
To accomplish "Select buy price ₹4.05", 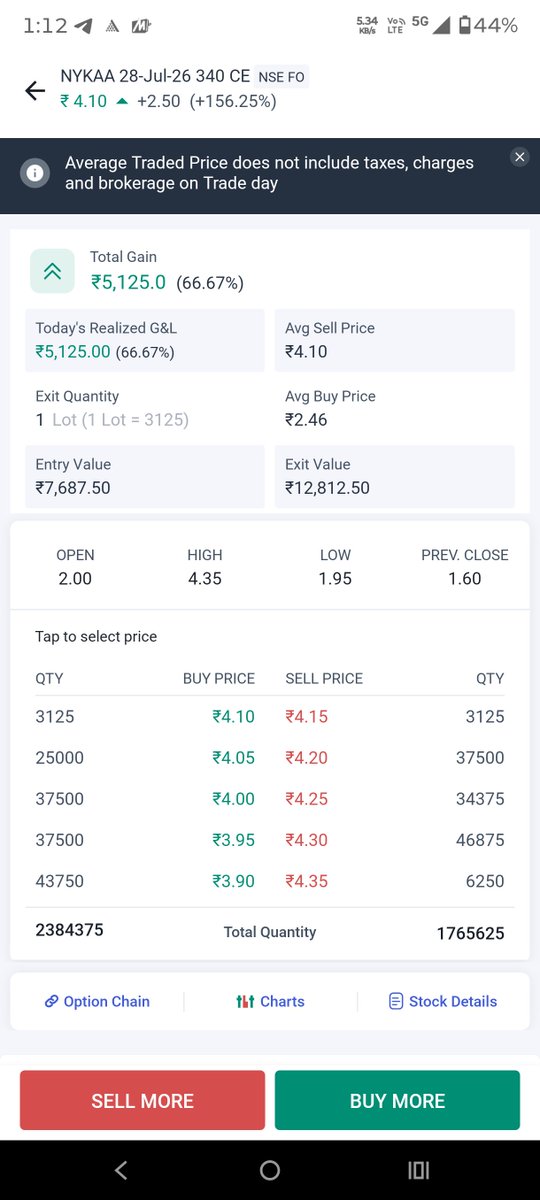I will point(233,758).
